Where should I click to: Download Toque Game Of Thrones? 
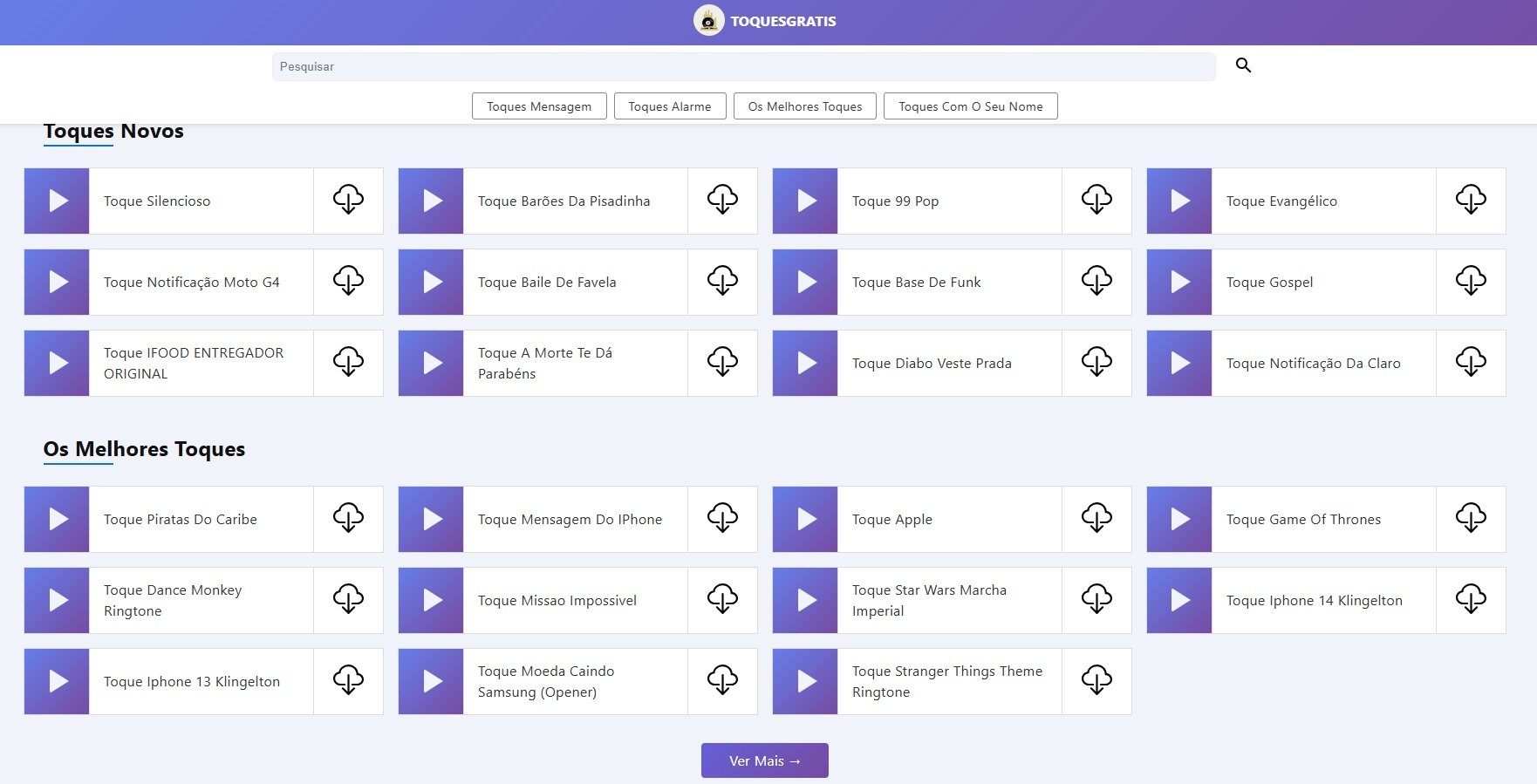click(1471, 518)
